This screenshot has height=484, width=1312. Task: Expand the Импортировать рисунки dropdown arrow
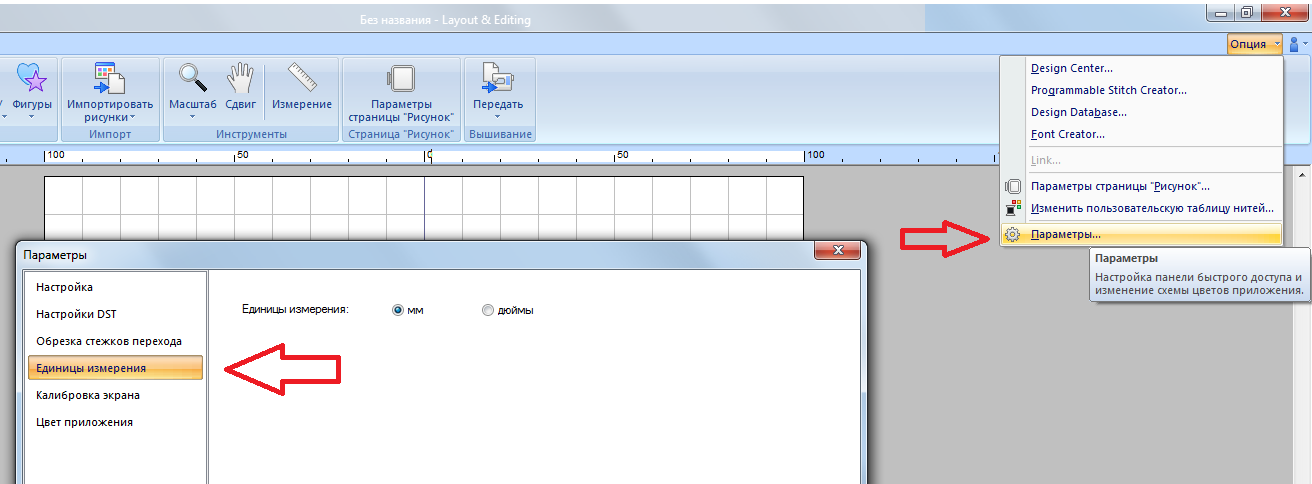pos(133,118)
